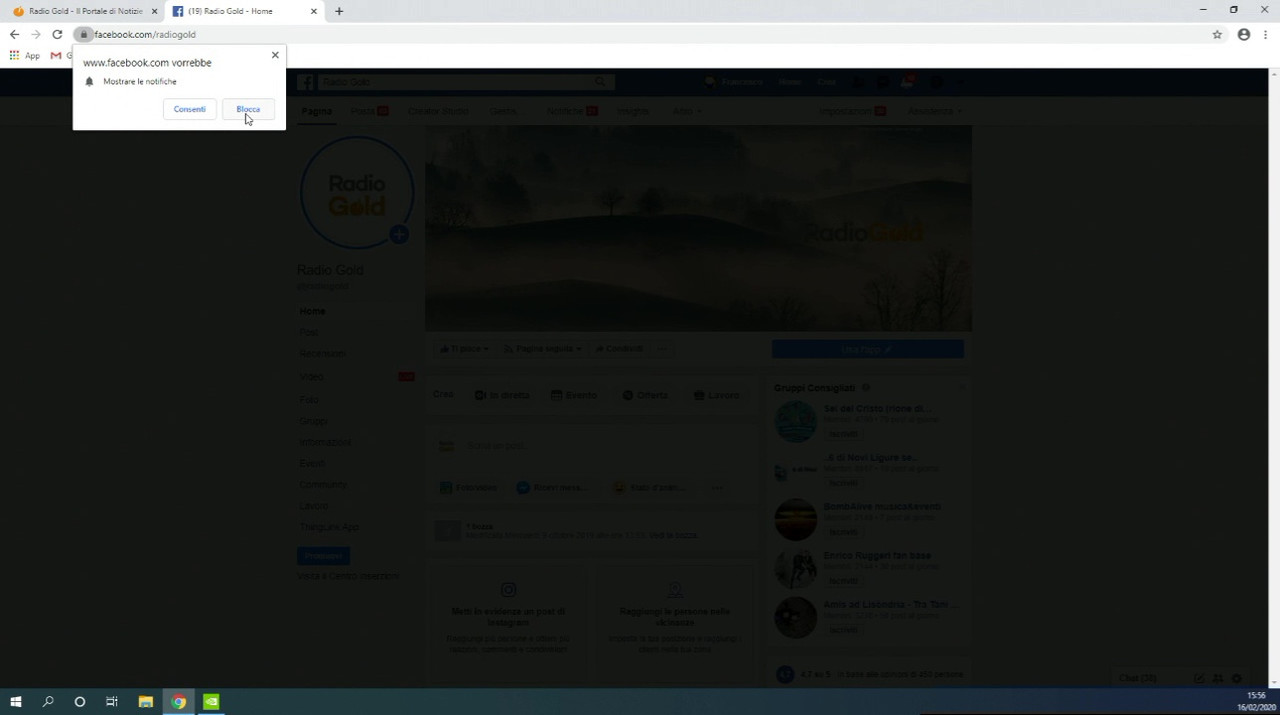1280x715 pixels.
Task: Click the plus icon on profile picture
Action: tap(399, 235)
